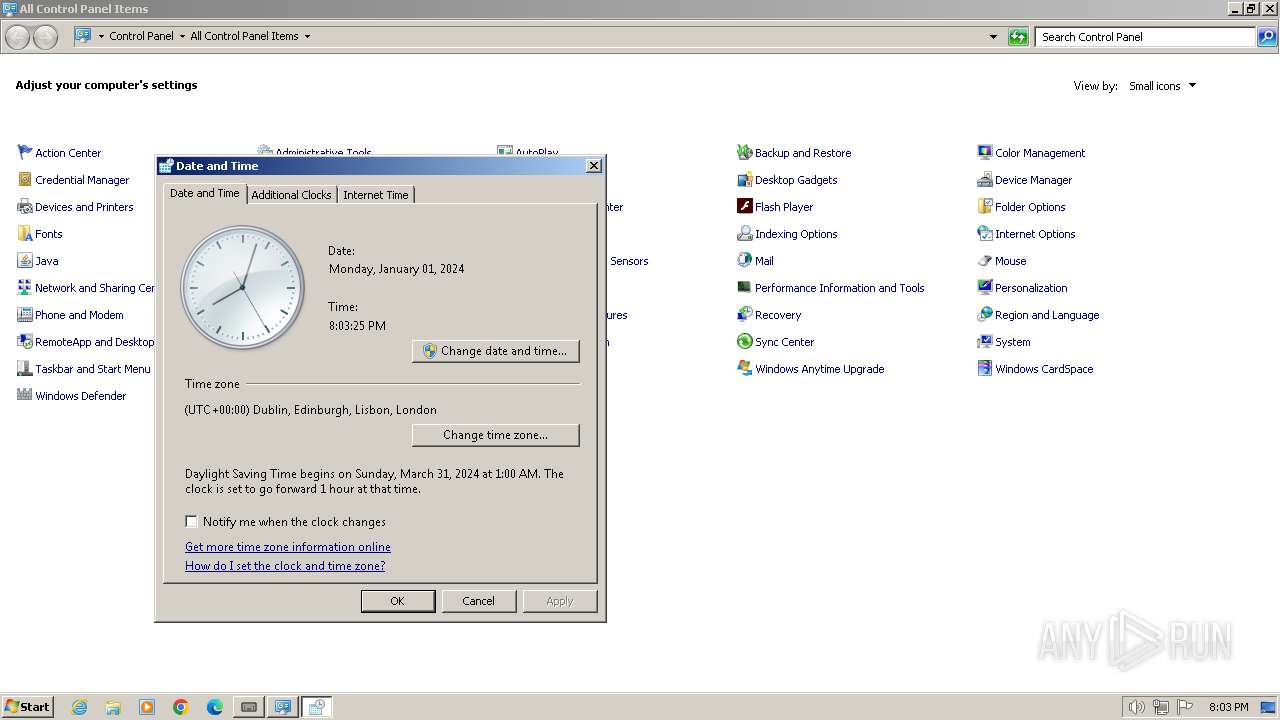Open Windows Anytime Upgrade icon
1280x720 pixels.
click(744, 369)
